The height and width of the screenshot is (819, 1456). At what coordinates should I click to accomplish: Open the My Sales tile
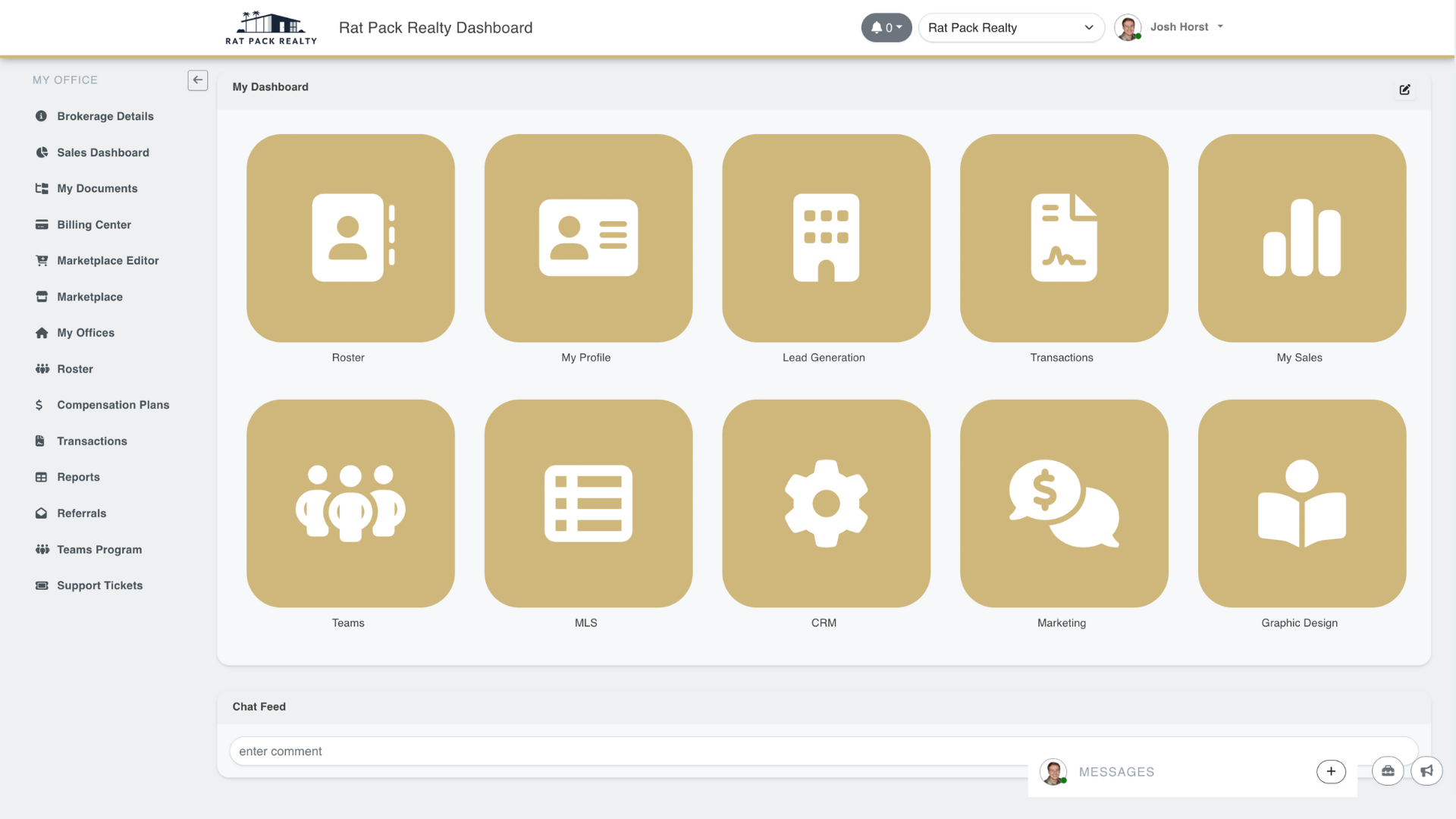(x=1301, y=238)
